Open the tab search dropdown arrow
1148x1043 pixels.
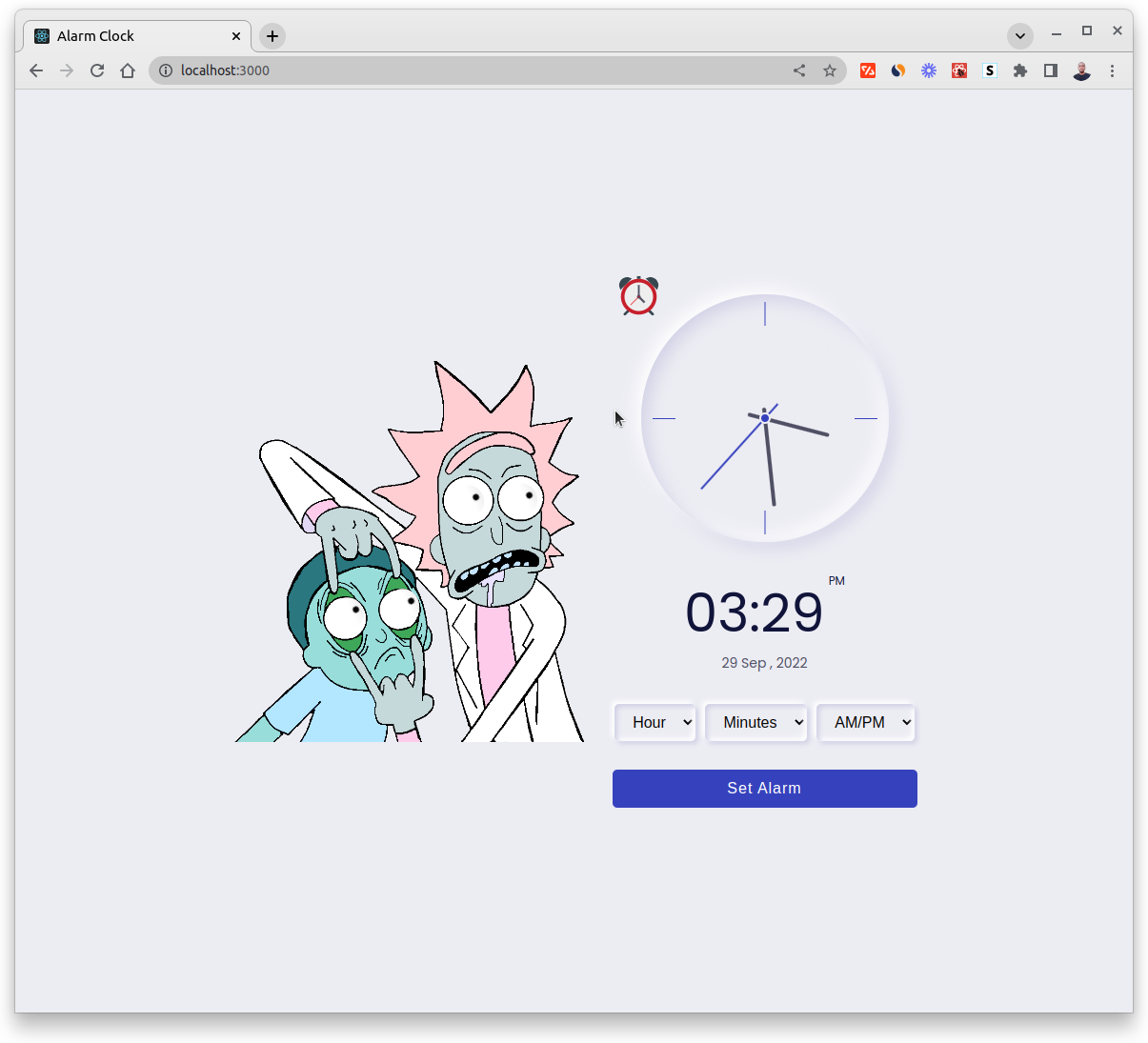pyautogui.click(x=1020, y=36)
